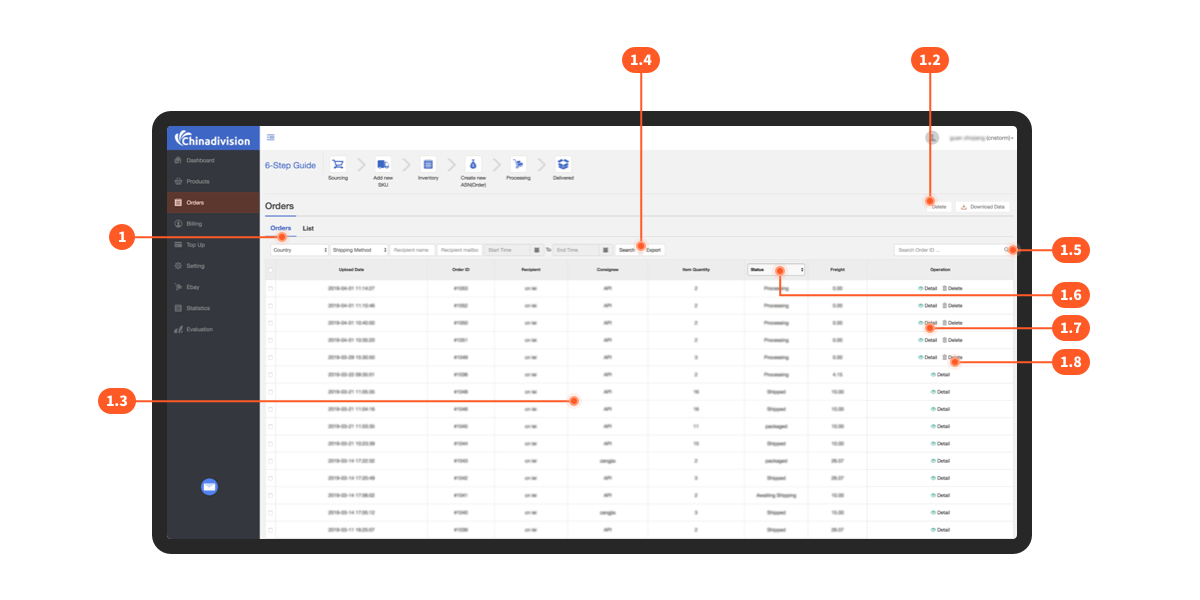Image resolution: width=1200 pixels, height=600 pixels.
Task: Click the user avatar icon
Action: point(931,138)
